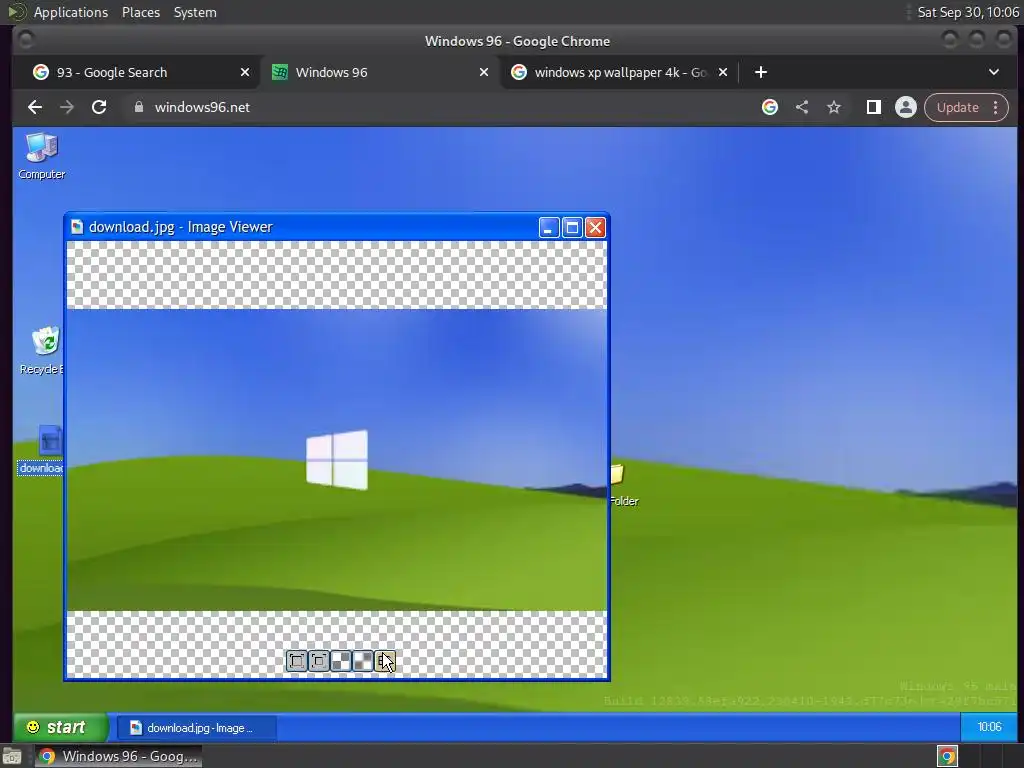
Task: Click the Sat Sep 30 clock in panel
Action: pyautogui.click(x=968, y=12)
